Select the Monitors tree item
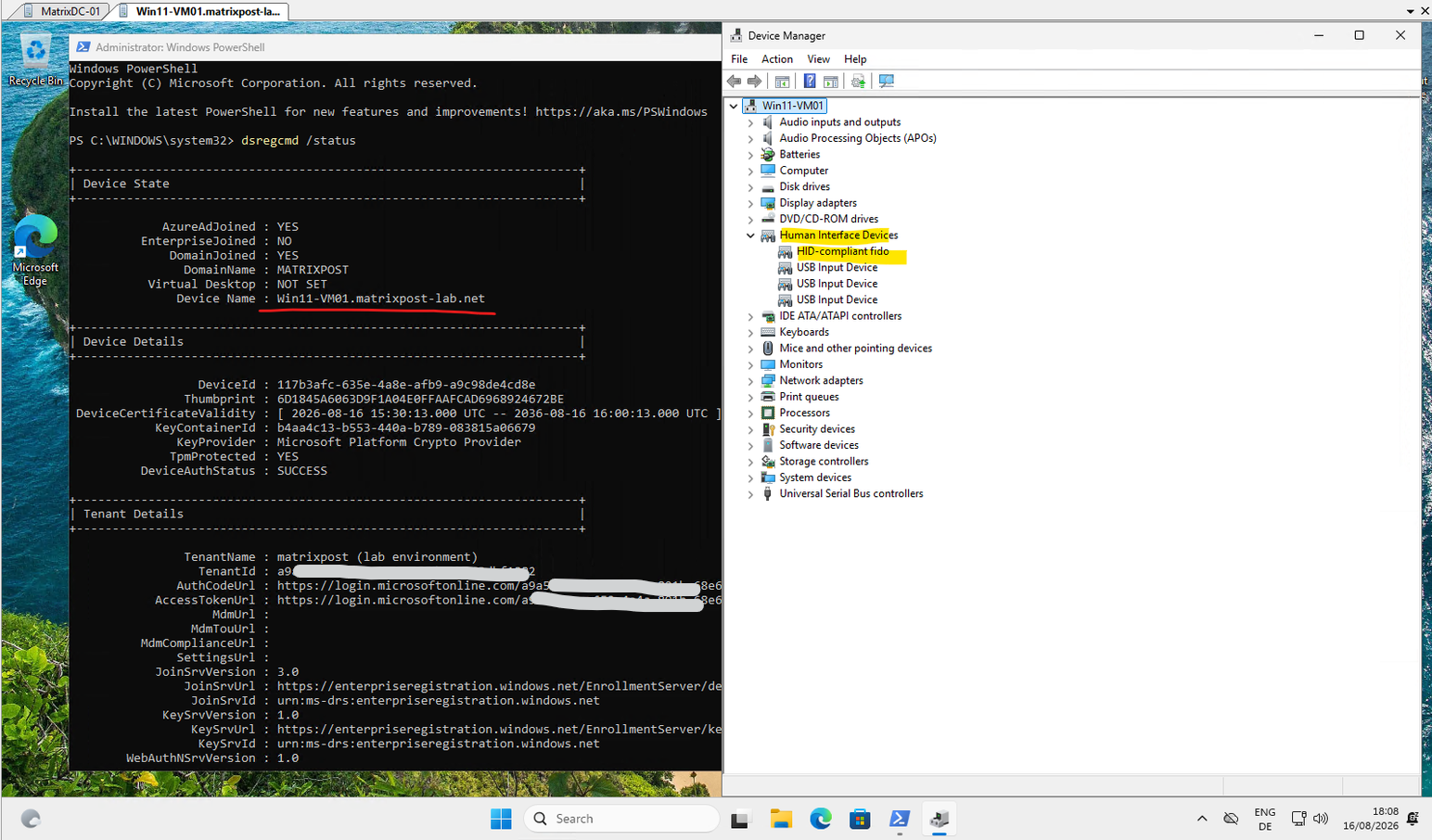1432x840 pixels. point(800,364)
